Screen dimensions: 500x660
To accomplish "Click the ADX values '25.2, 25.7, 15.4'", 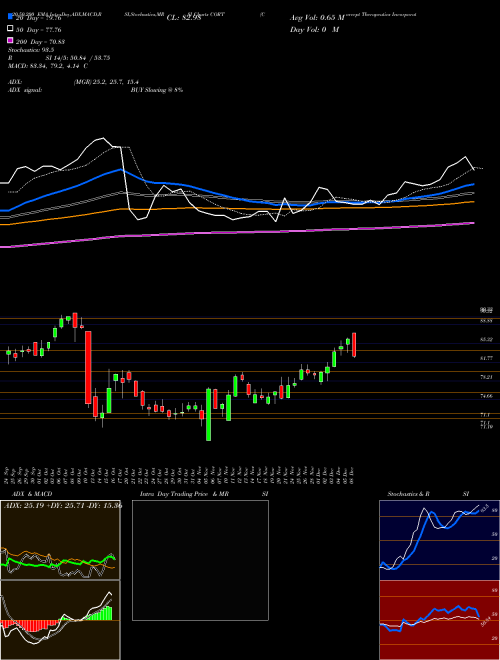I will pos(116,82).
